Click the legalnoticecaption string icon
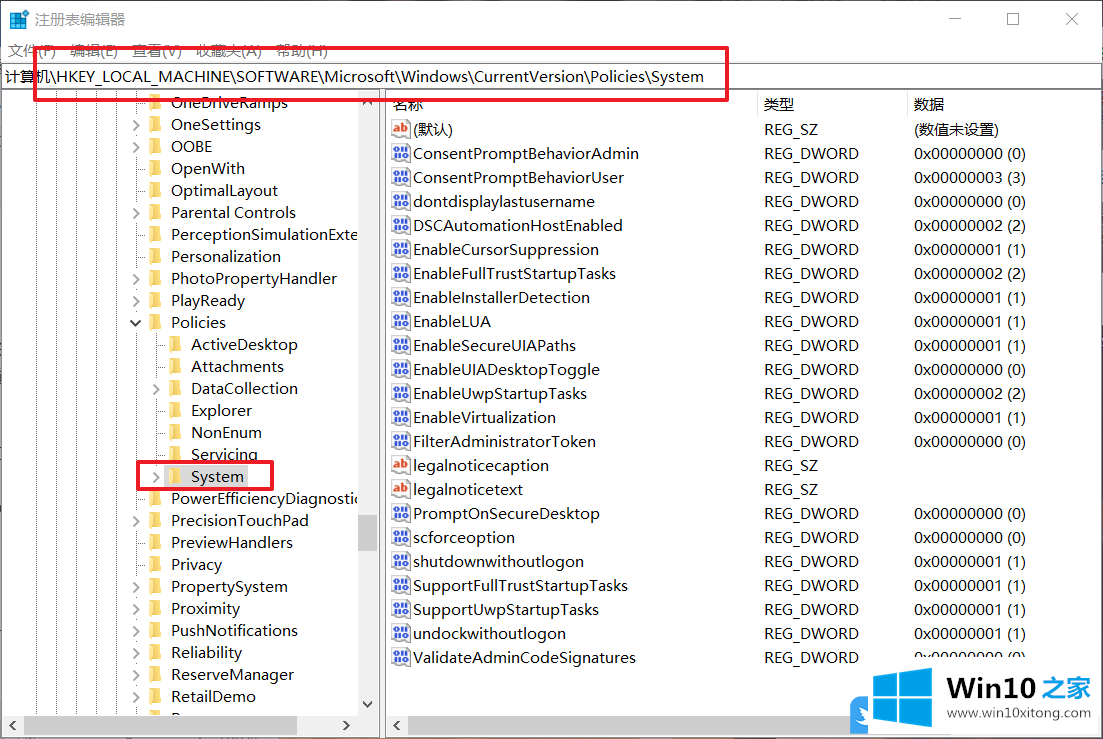1103x739 pixels. pyautogui.click(x=401, y=465)
